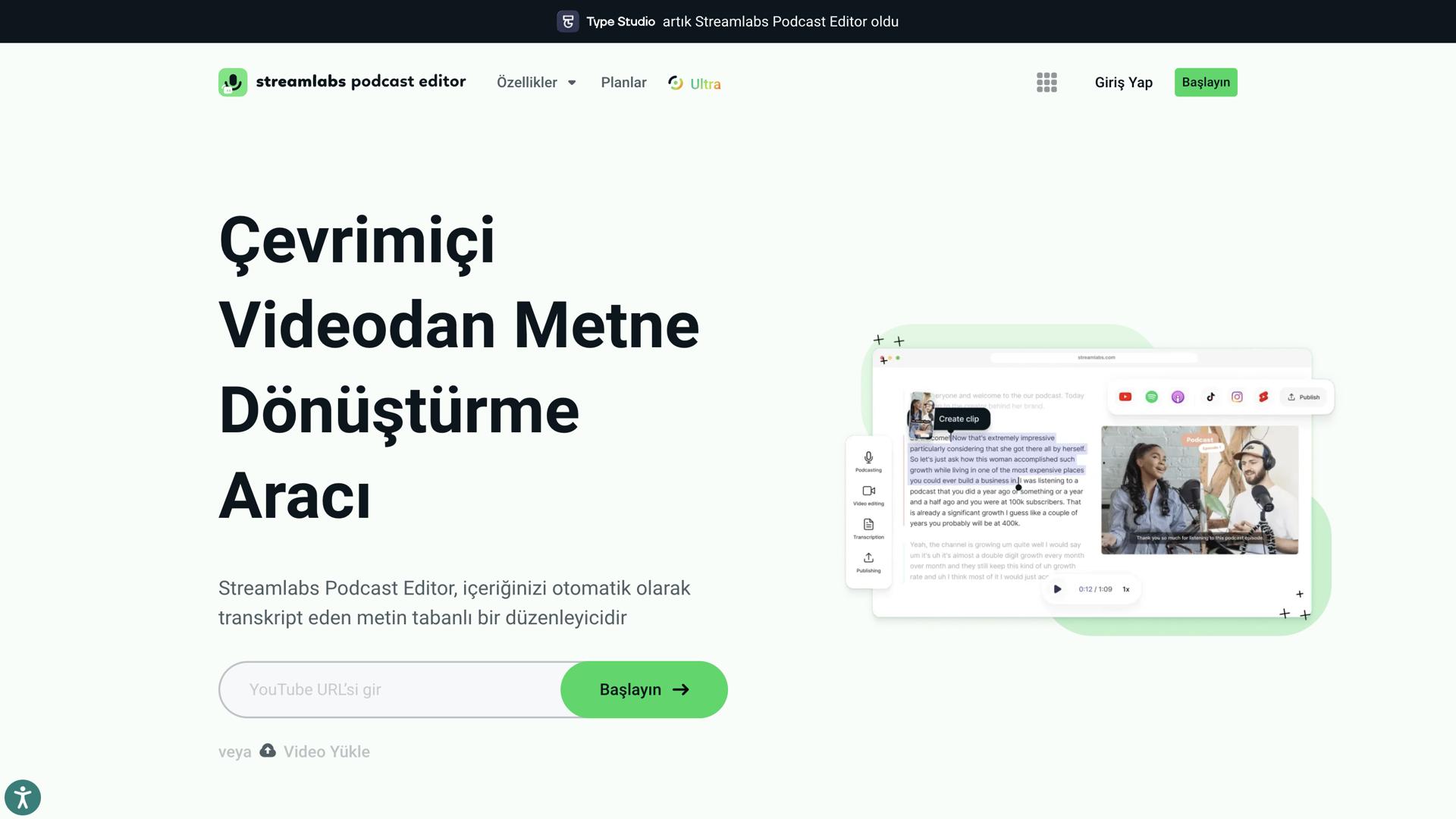
Task: Play the podcast preview
Action: tap(1056, 588)
